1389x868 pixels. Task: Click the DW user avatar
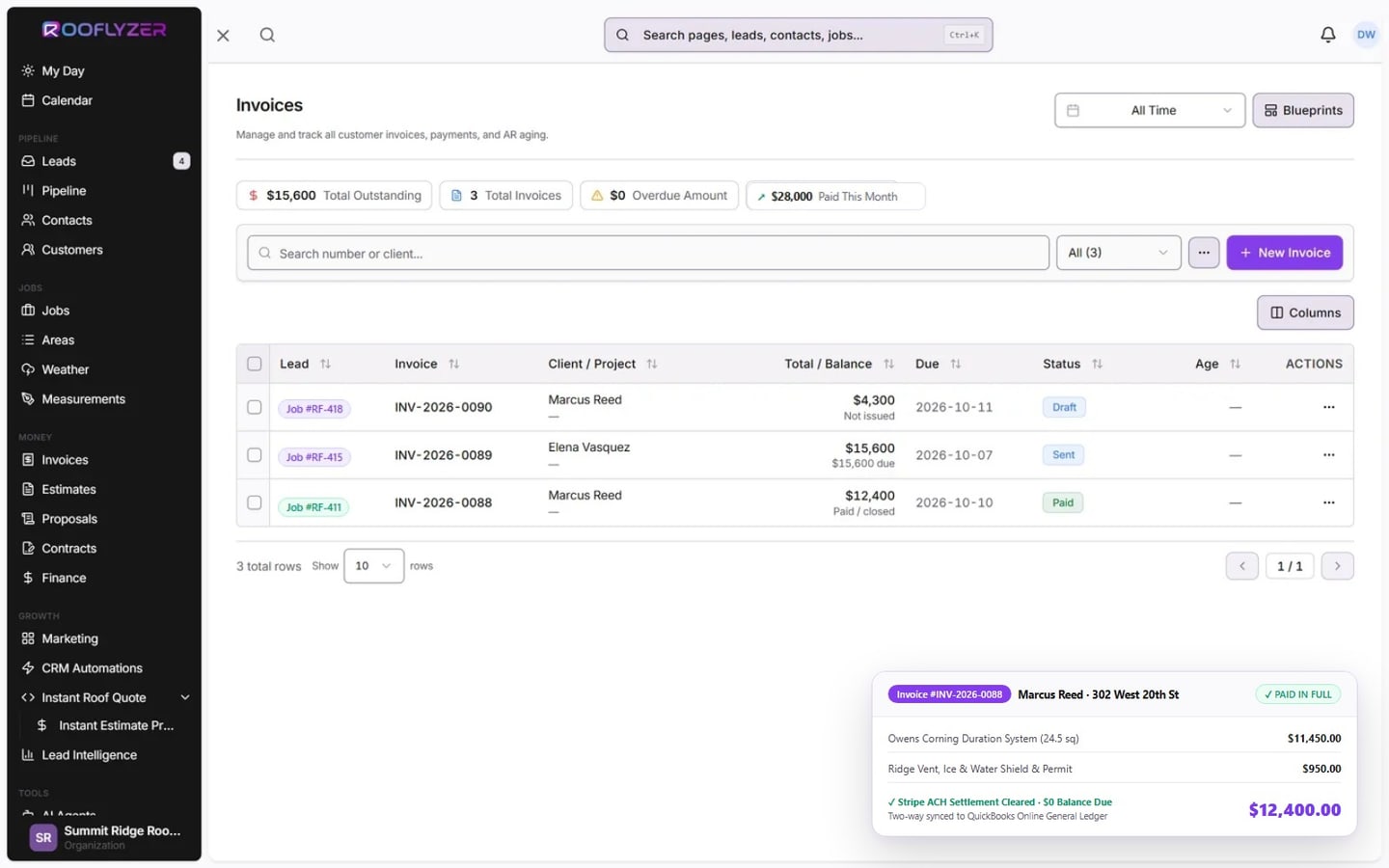click(1366, 35)
